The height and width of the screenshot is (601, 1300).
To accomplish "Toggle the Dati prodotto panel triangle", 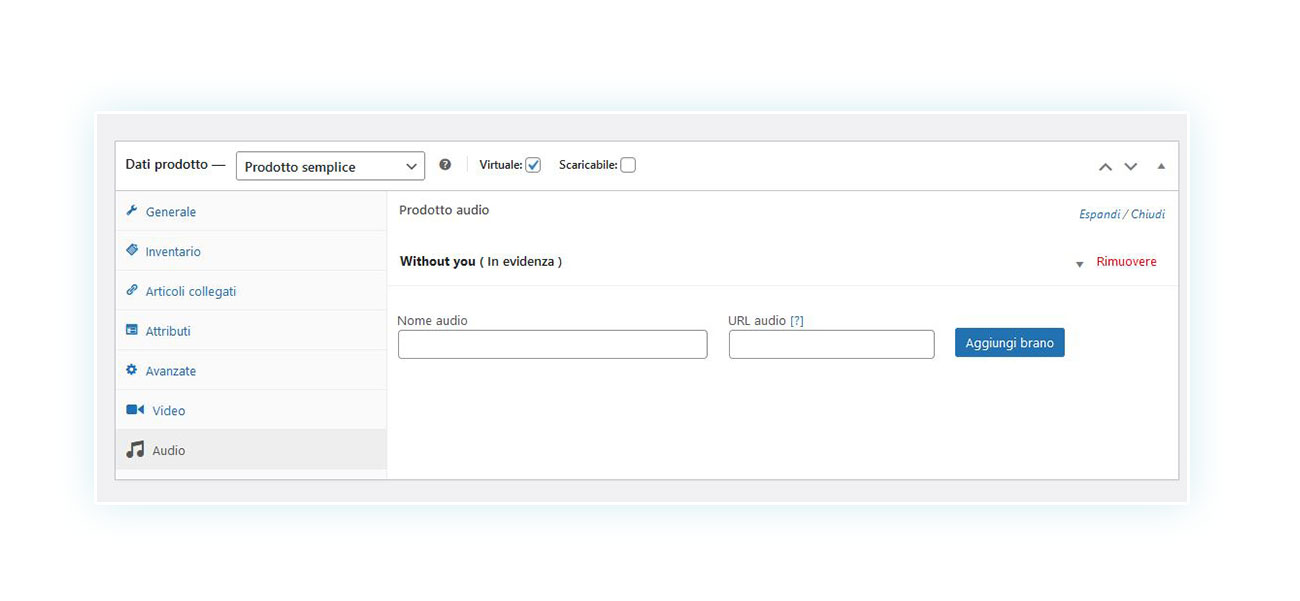I will [x=1161, y=166].
